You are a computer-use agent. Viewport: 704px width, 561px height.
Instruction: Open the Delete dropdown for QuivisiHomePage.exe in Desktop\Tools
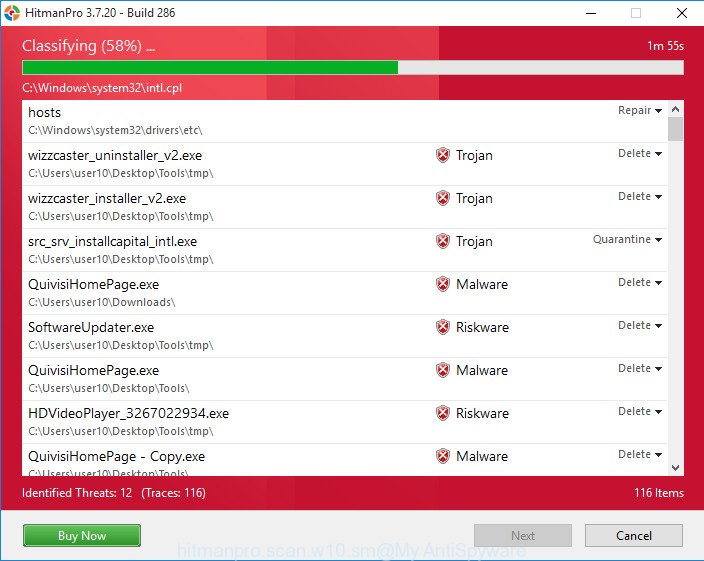click(x=640, y=368)
